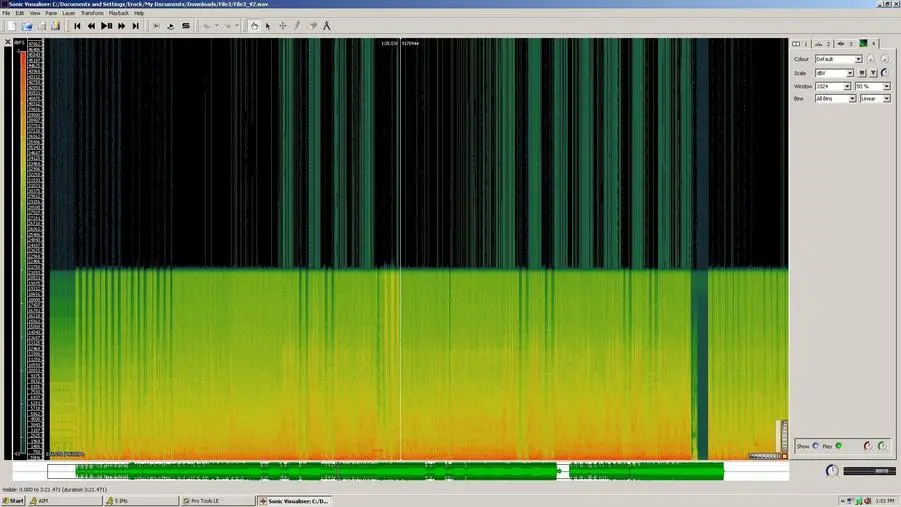
Task: Open the File menu
Action: coord(6,13)
